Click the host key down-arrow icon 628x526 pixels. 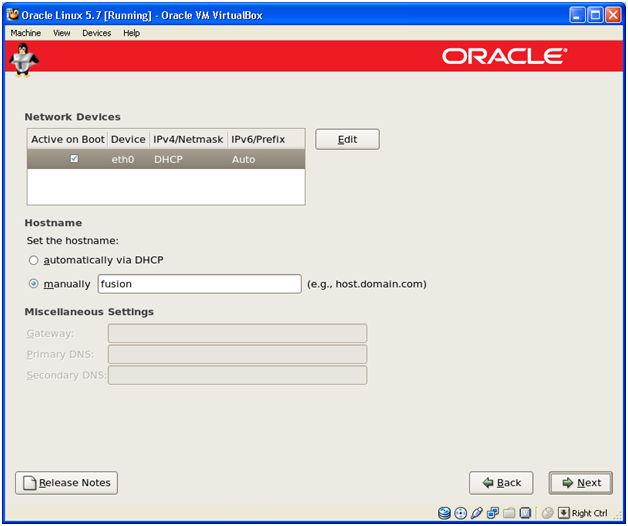click(564, 513)
